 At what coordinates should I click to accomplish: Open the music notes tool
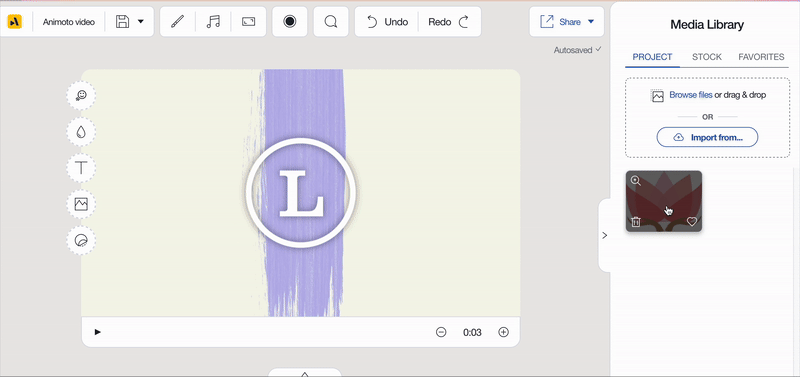click(x=213, y=22)
